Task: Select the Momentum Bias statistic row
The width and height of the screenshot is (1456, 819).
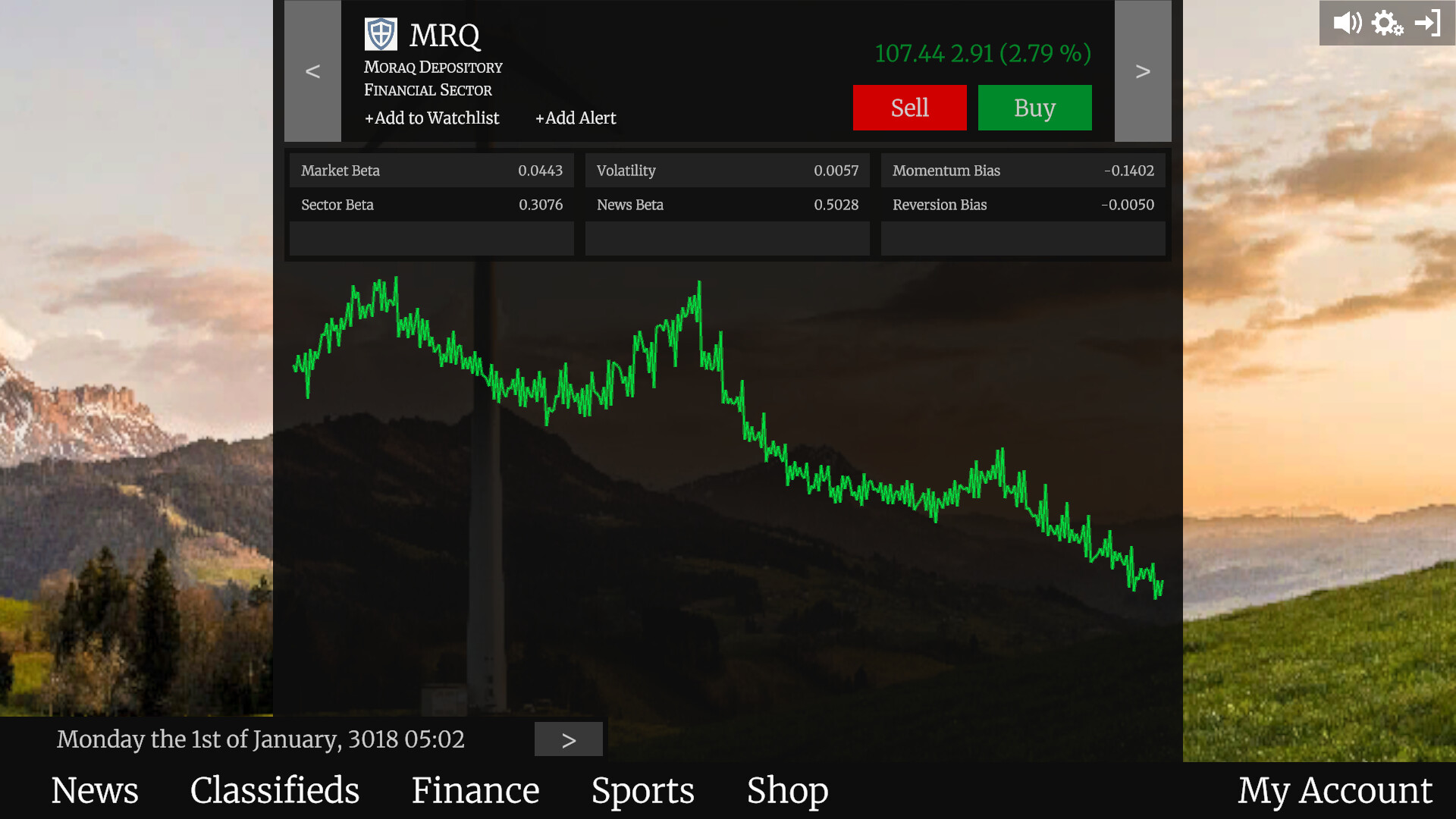Action: point(1022,170)
